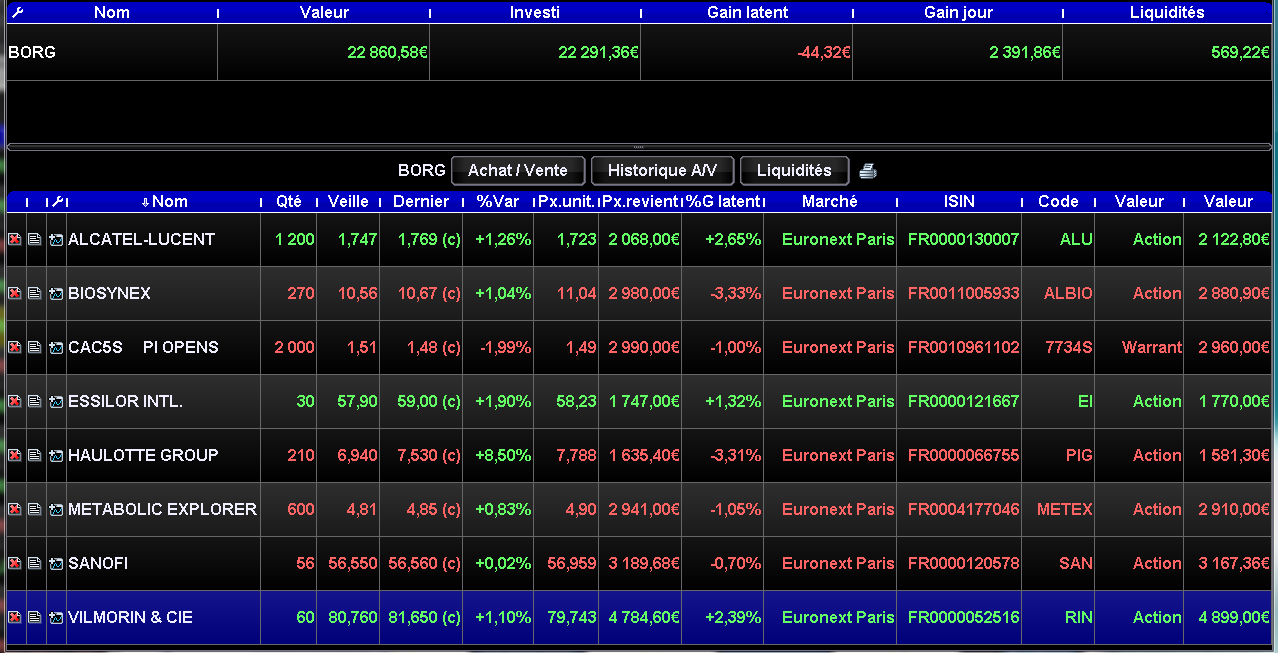Open the chart icon for CAC5S PI OPENS

tap(55, 348)
